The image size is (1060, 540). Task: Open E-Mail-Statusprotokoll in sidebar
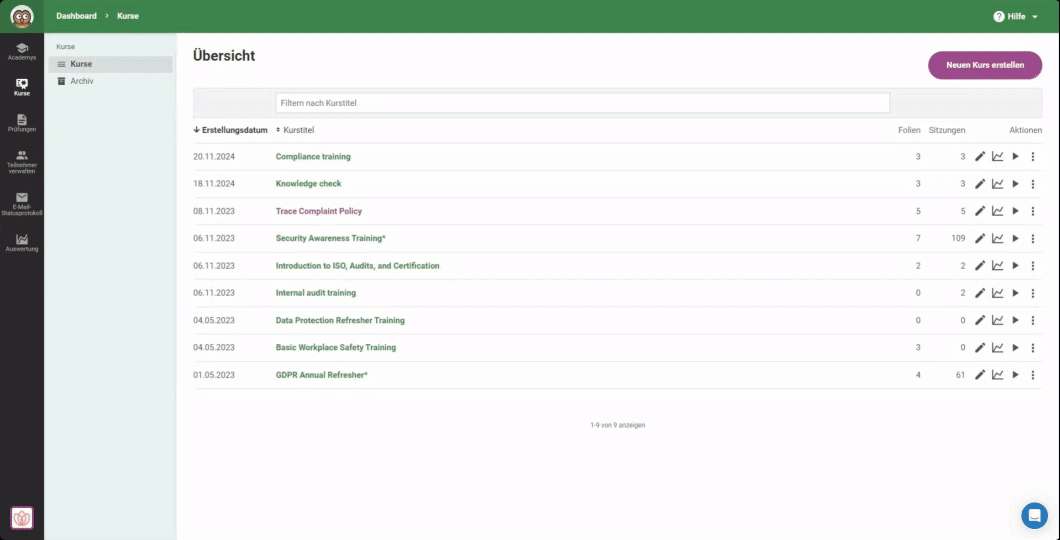[x=22, y=203]
